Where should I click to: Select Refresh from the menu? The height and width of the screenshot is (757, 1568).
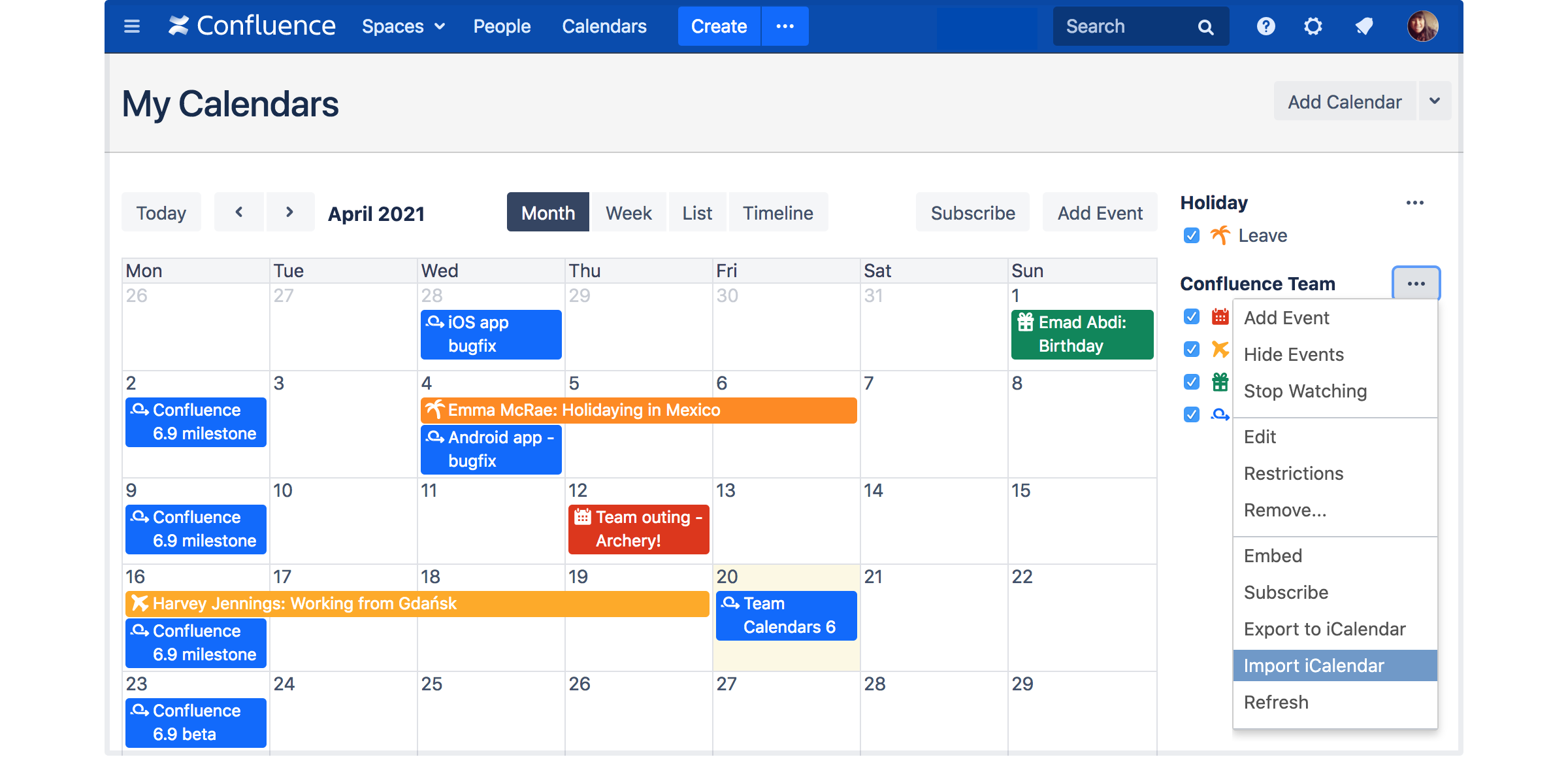(x=1335, y=702)
